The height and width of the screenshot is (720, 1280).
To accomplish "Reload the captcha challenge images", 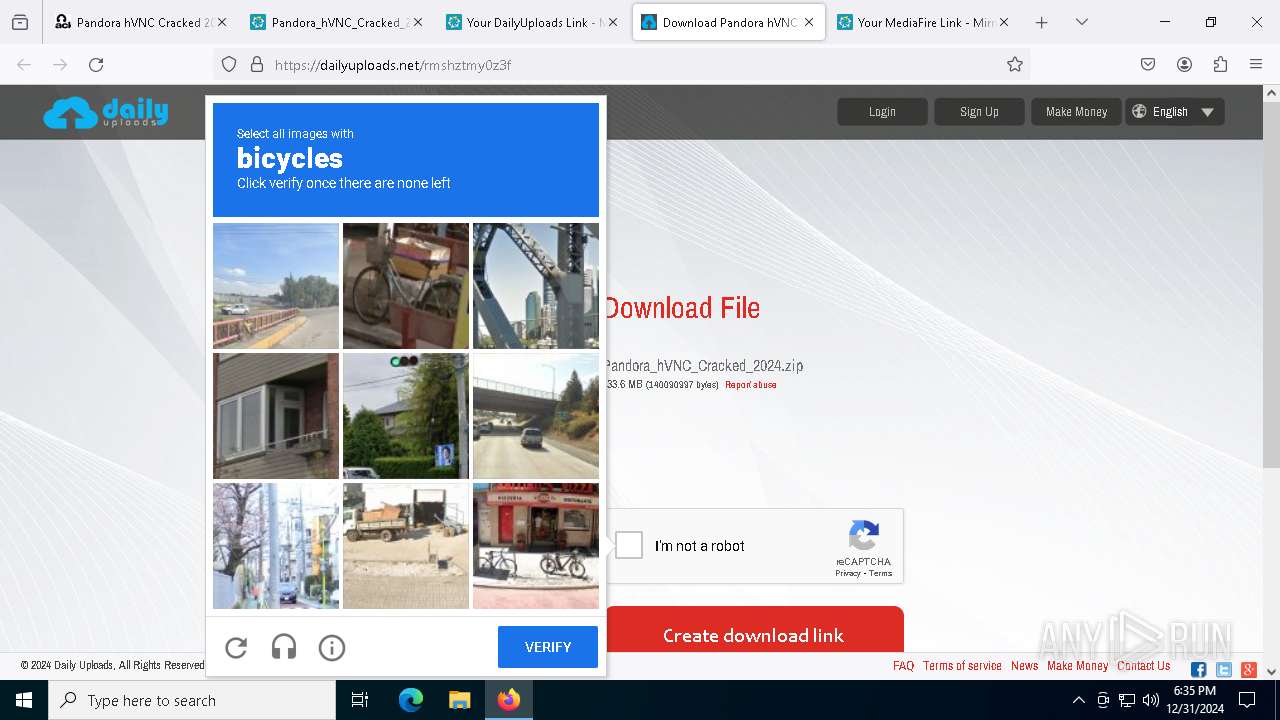I will (236, 648).
